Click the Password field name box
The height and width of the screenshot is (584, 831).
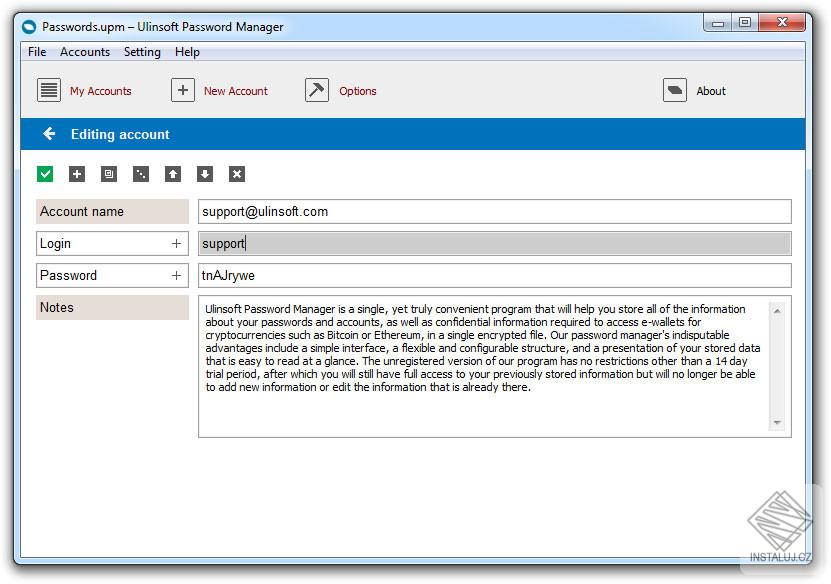(112, 276)
